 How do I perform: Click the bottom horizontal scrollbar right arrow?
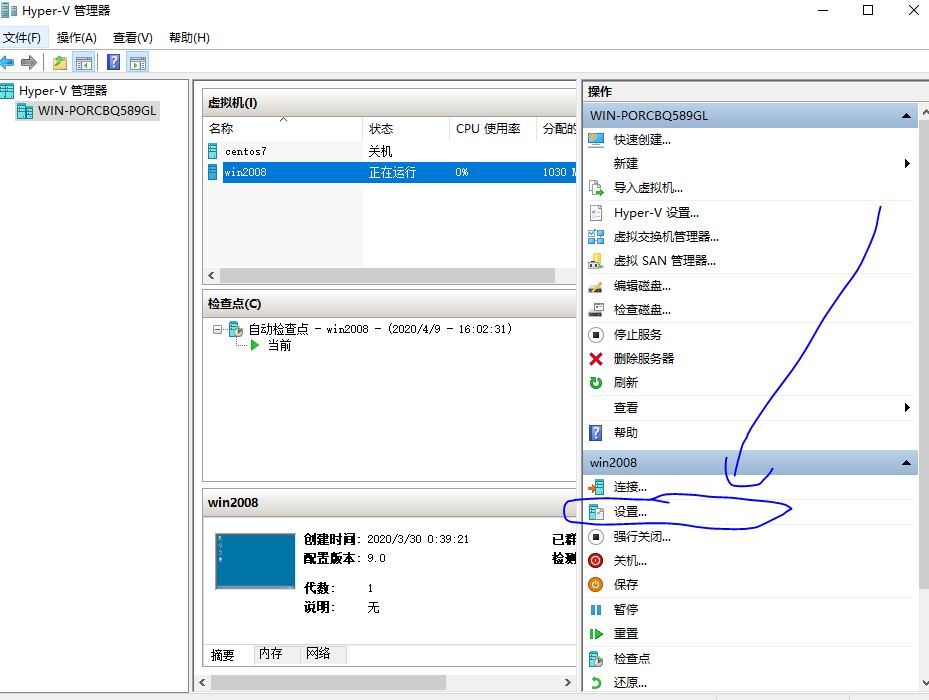pos(568,683)
